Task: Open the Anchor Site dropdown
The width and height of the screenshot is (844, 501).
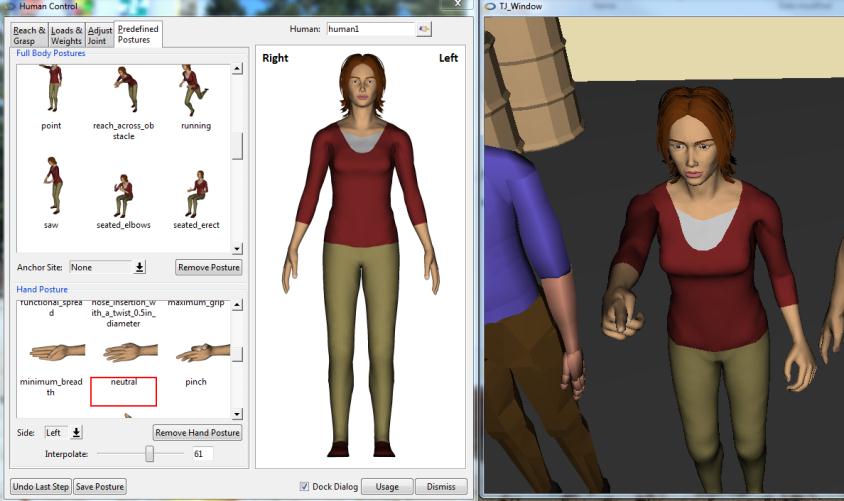Action: 140,267
